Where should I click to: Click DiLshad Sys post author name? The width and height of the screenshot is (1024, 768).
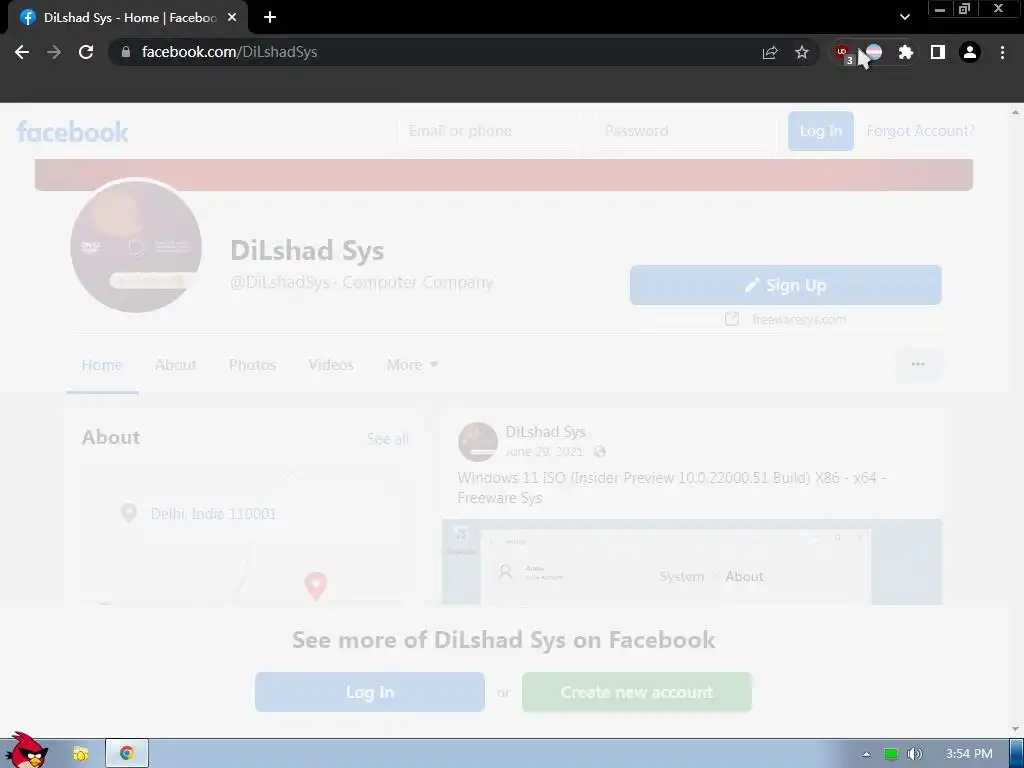pos(545,432)
